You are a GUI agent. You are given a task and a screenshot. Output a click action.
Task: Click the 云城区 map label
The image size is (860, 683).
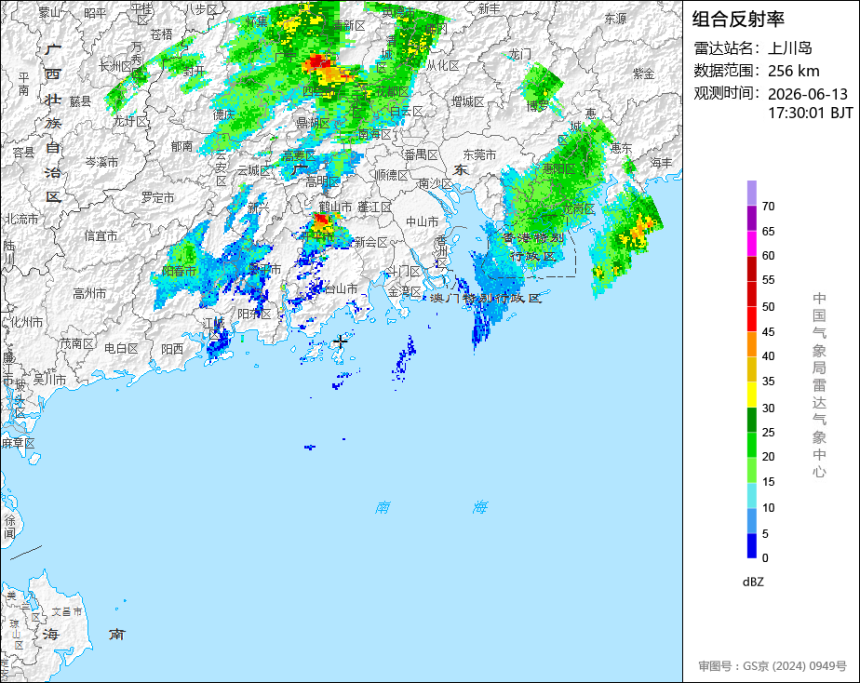(253, 171)
